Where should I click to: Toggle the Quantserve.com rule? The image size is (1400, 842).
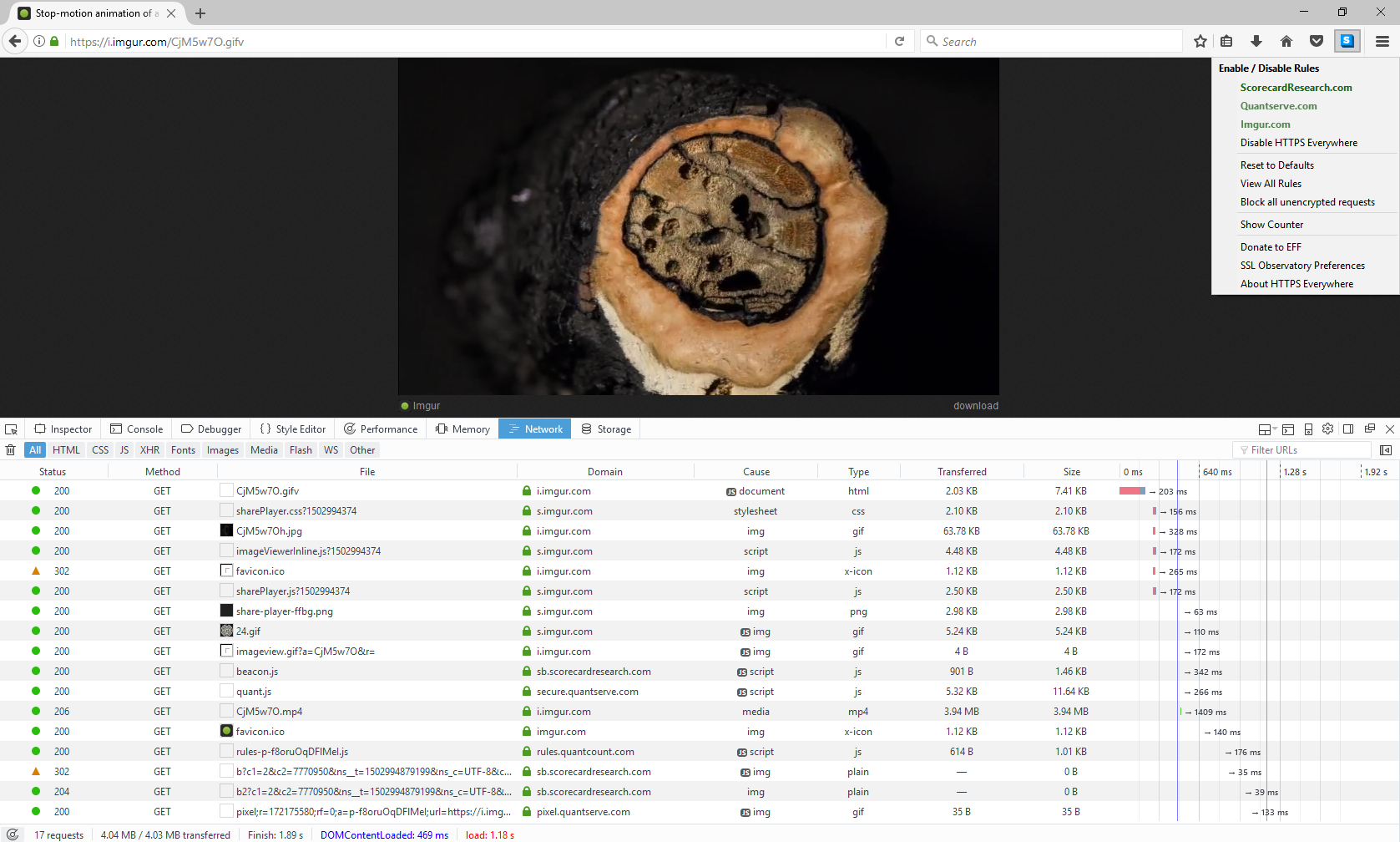click(x=1278, y=106)
